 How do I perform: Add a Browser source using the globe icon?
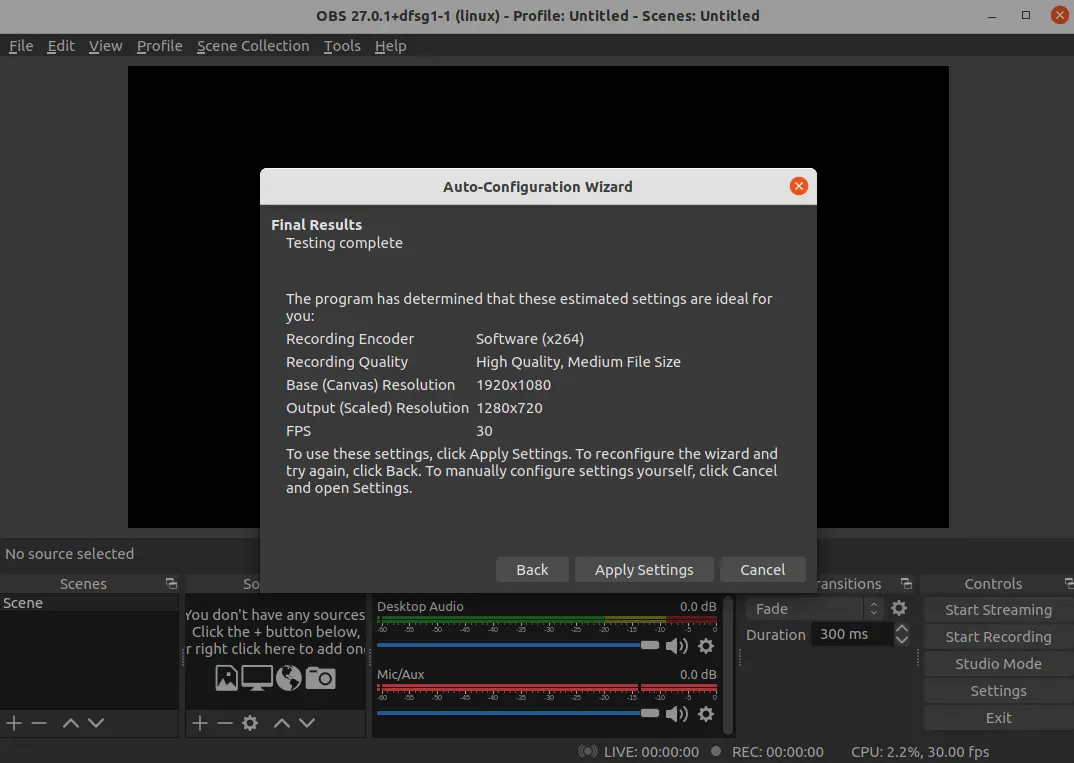[289, 678]
